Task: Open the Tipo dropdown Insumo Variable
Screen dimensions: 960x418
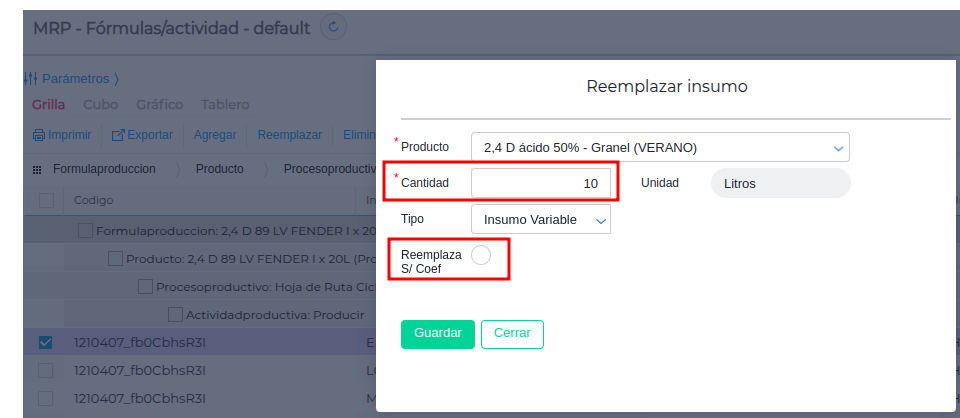Action: [541, 219]
